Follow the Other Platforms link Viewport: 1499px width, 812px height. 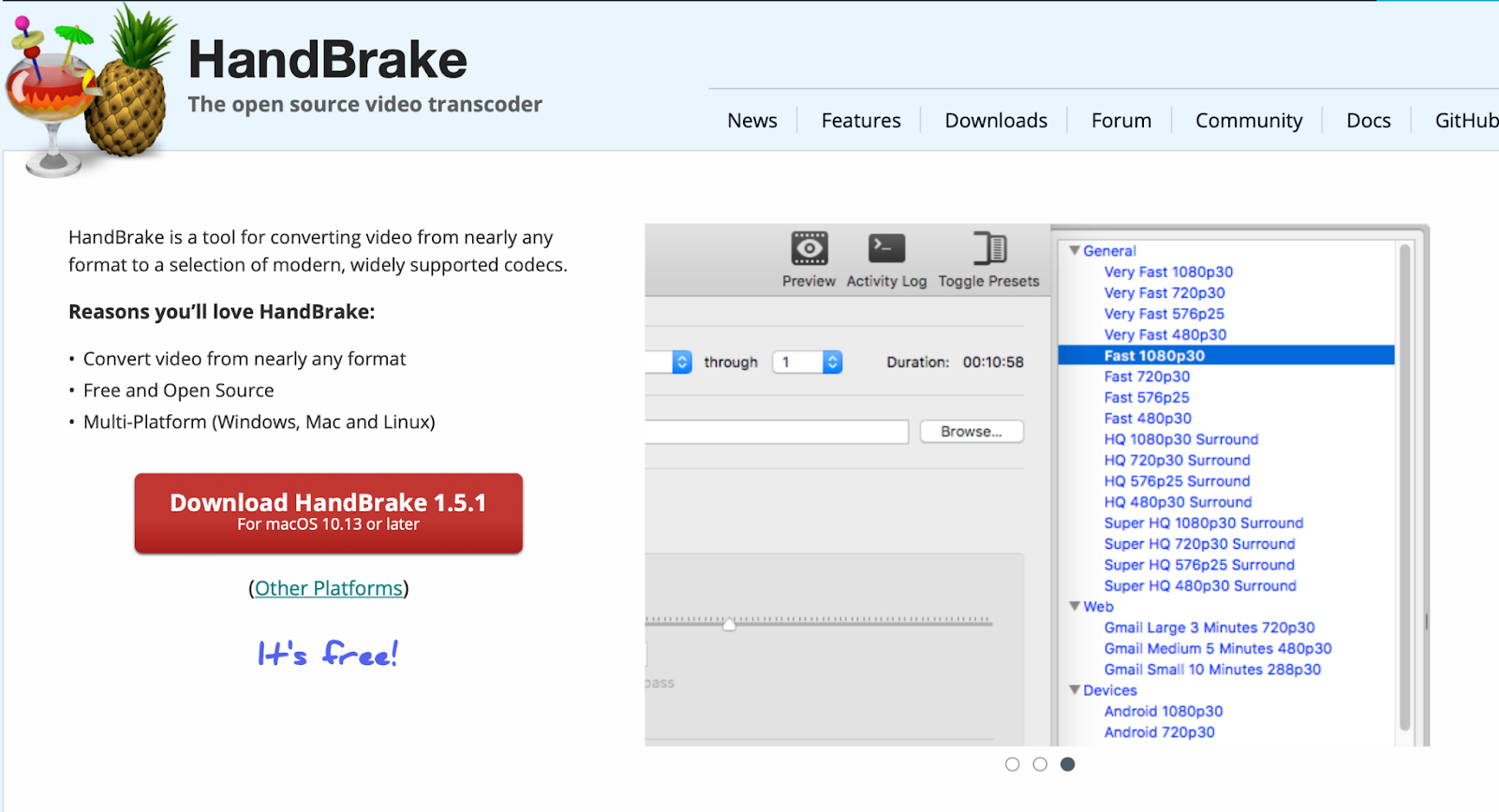coord(329,588)
